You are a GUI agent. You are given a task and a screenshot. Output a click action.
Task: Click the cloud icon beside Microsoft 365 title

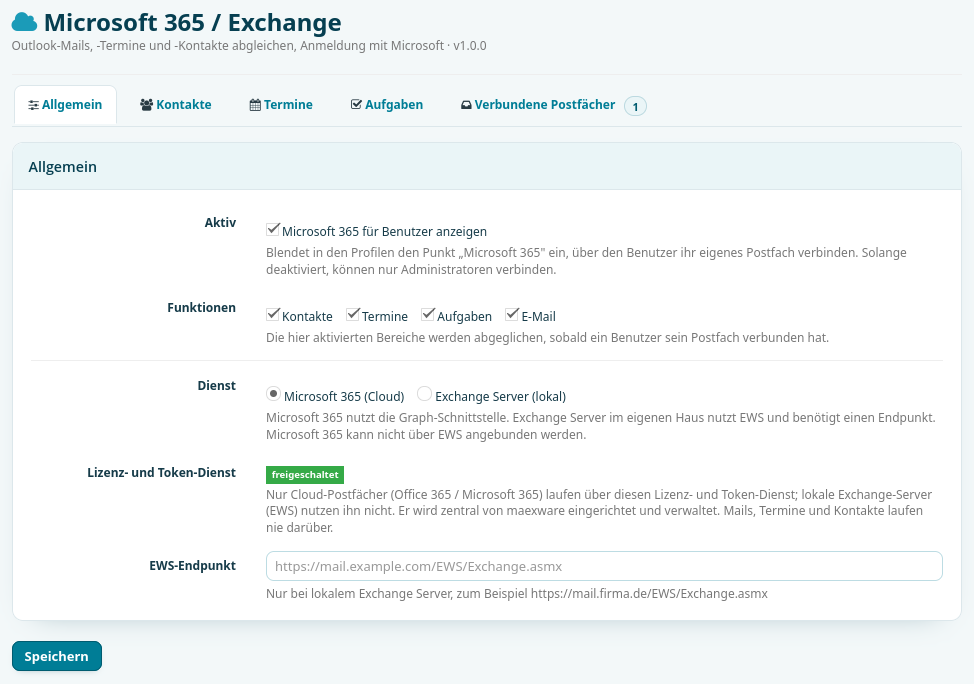point(25,22)
